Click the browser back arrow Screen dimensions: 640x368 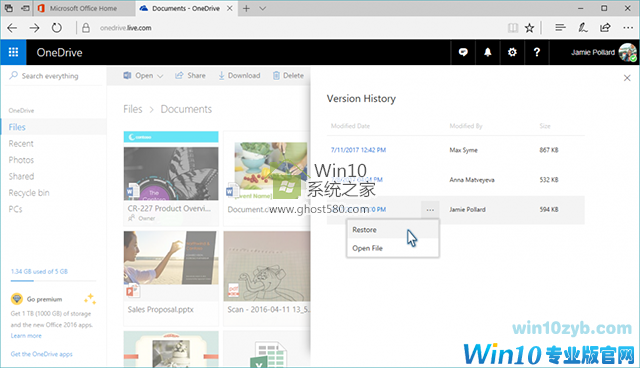click(x=12, y=28)
